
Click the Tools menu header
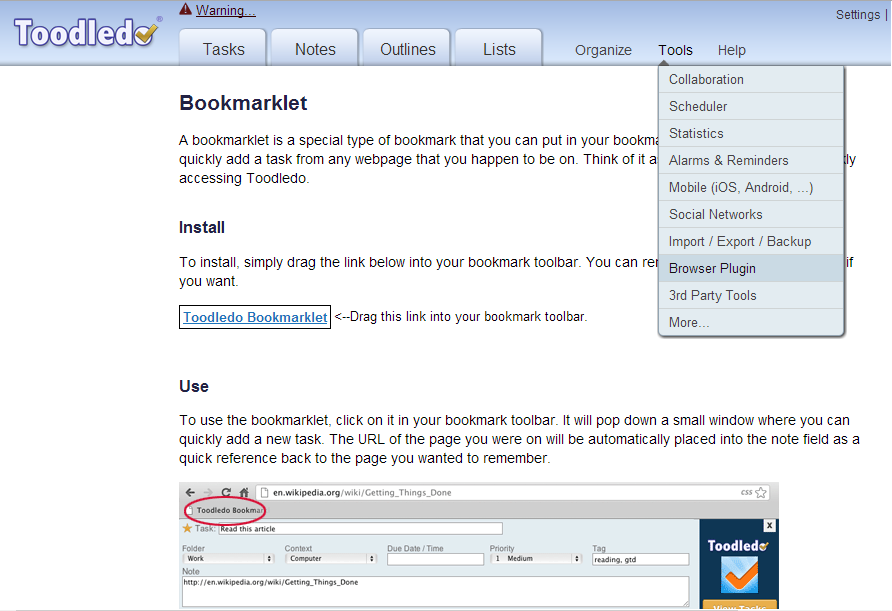675,50
